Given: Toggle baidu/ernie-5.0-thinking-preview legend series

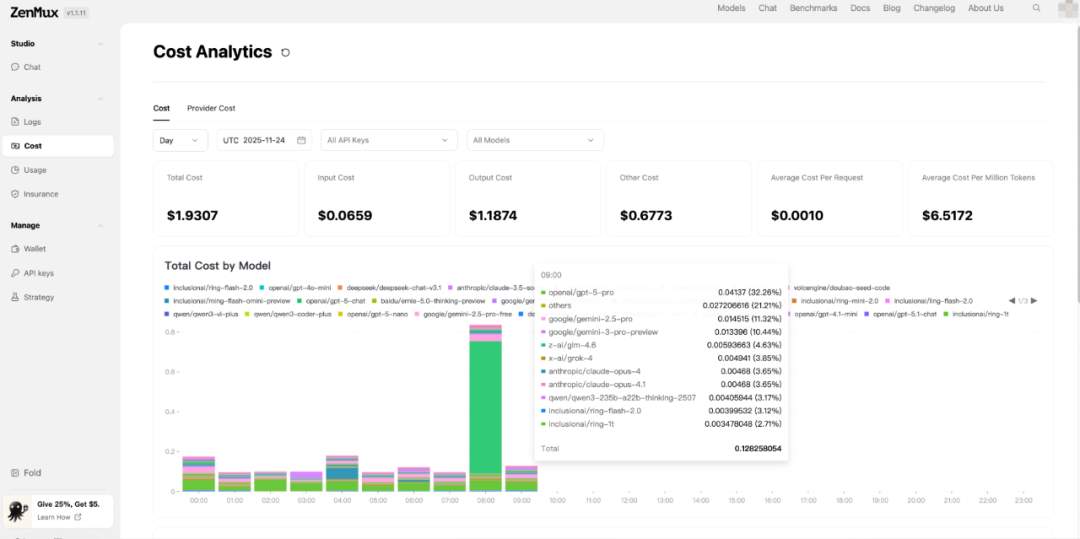Looking at the screenshot, I should coord(428,301).
